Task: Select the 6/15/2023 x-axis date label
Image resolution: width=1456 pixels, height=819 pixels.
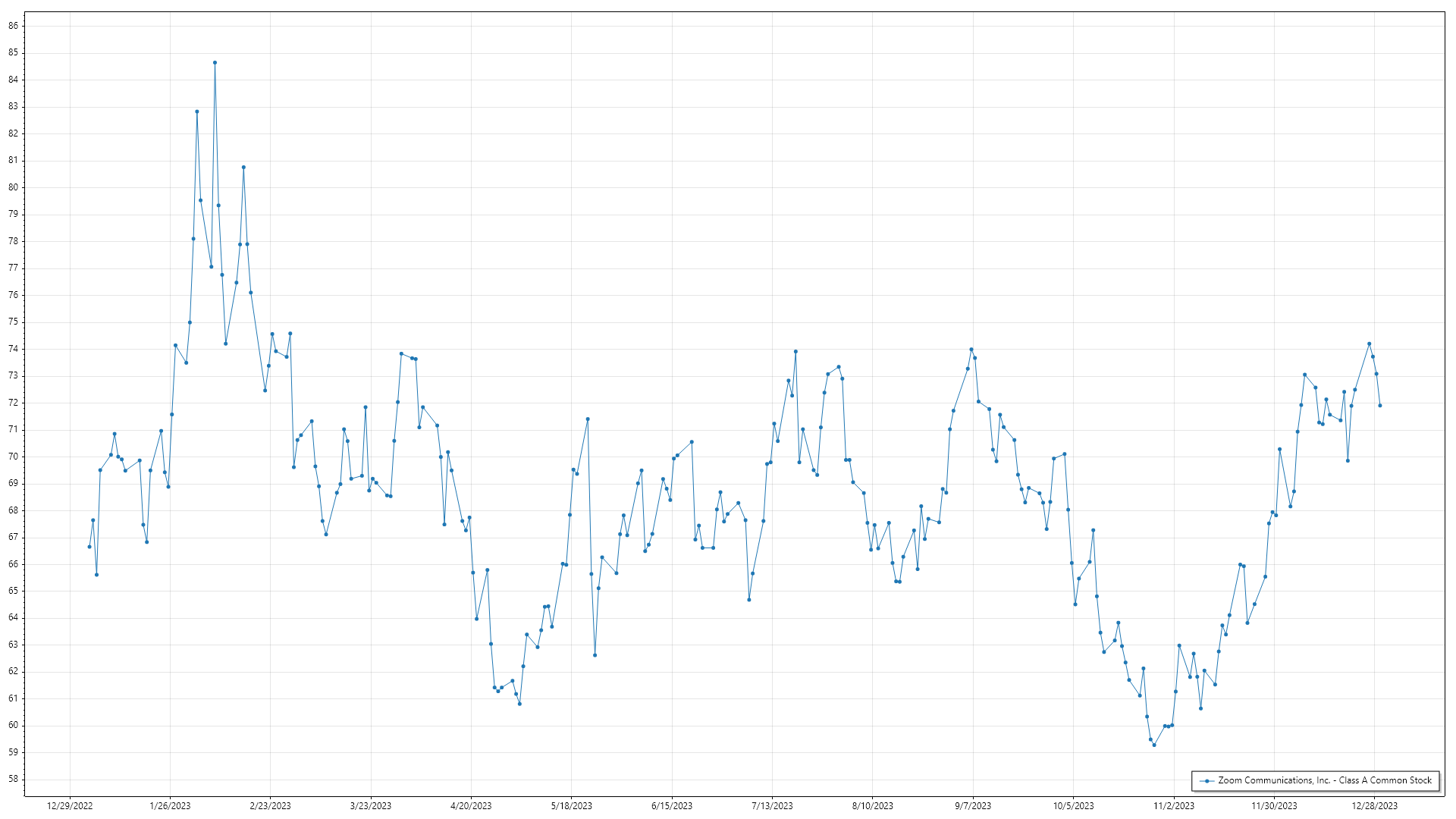Action: pyautogui.click(x=672, y=806)
